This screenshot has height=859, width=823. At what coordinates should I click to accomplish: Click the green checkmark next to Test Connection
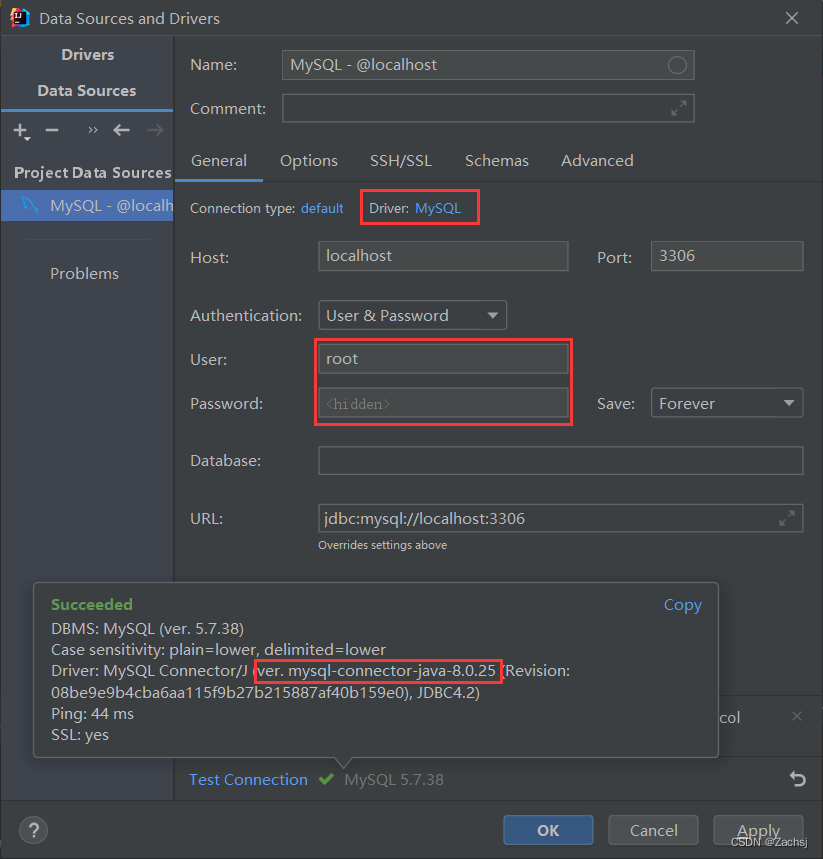click(327, 778)
